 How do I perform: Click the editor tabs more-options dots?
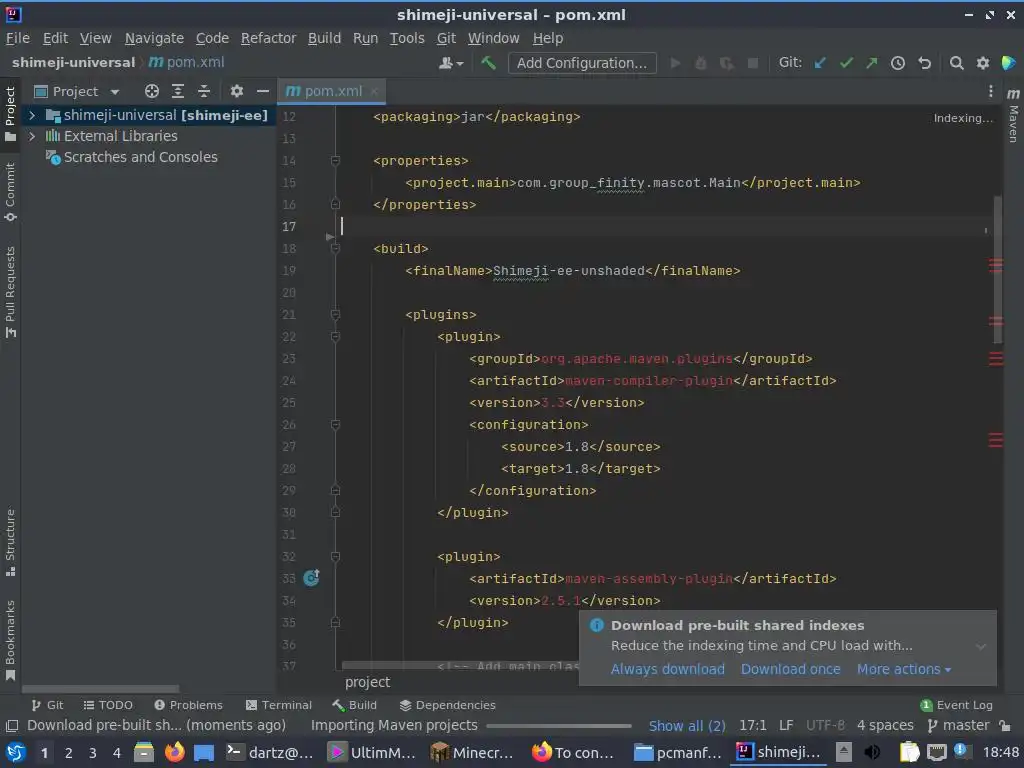990,91
